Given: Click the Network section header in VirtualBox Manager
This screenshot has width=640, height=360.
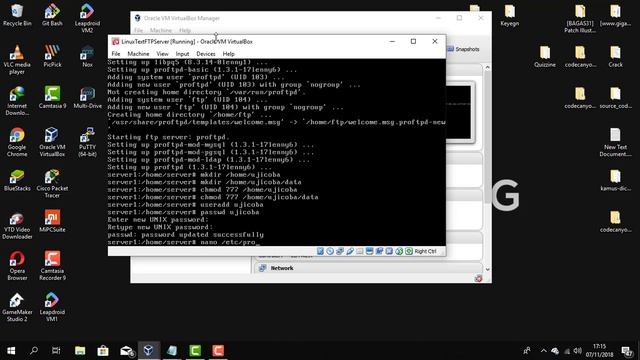Looking at the screenshot, I should coord(368,268).
